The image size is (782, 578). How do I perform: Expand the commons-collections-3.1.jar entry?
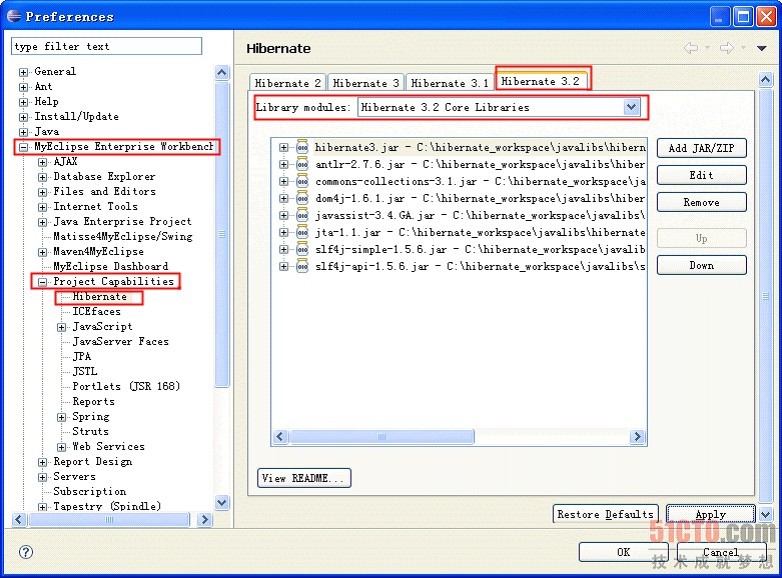pyautogui.click(x=284, y=181)
